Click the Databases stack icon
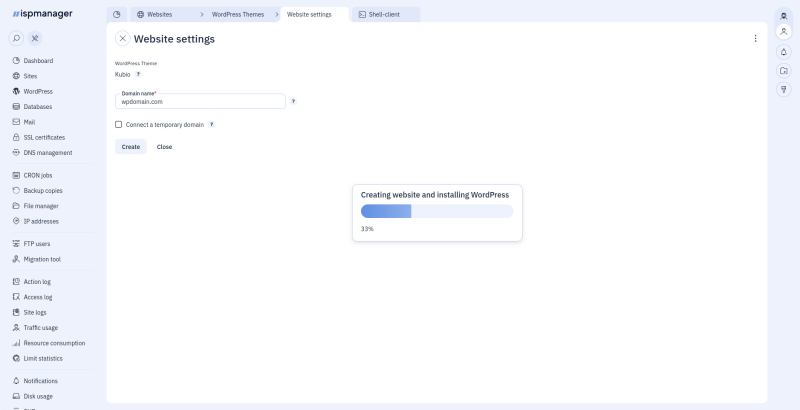Viewport: 800px width, 410px height. click(x=16, y=107)
